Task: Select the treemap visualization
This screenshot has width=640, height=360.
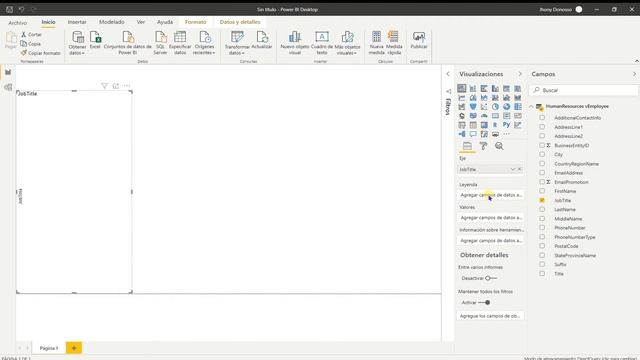Action: tap(518, 107)
